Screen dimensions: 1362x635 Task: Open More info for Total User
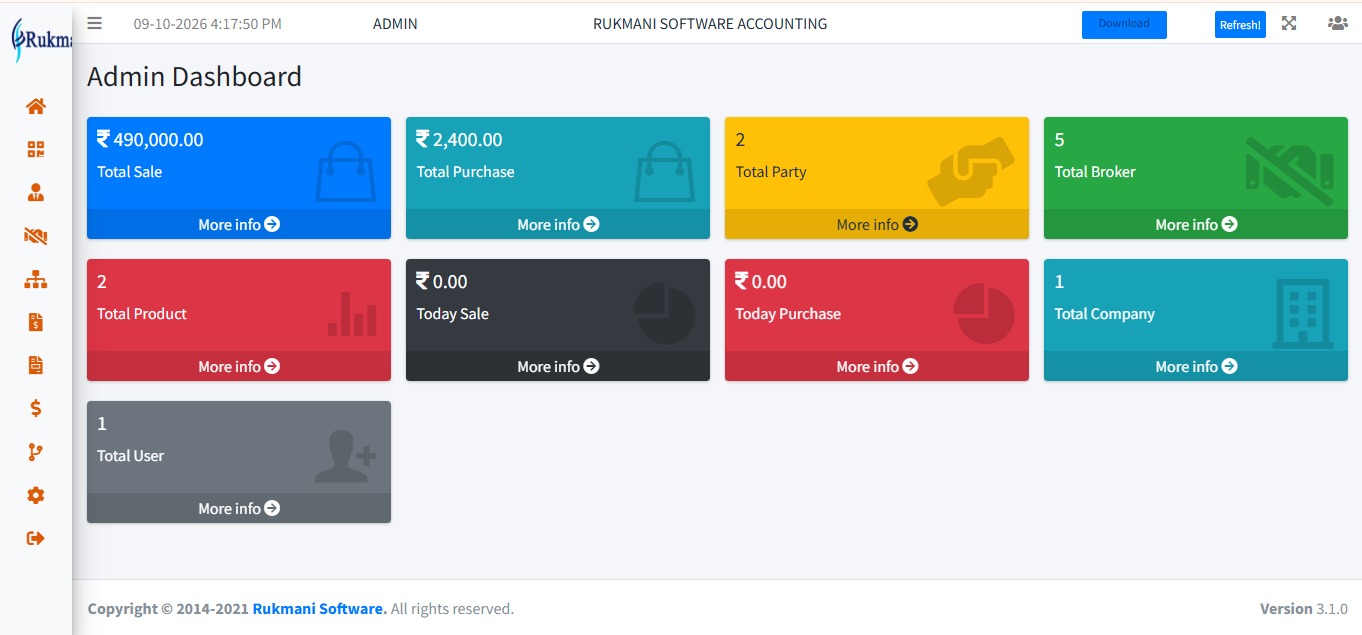click(239, 508)
